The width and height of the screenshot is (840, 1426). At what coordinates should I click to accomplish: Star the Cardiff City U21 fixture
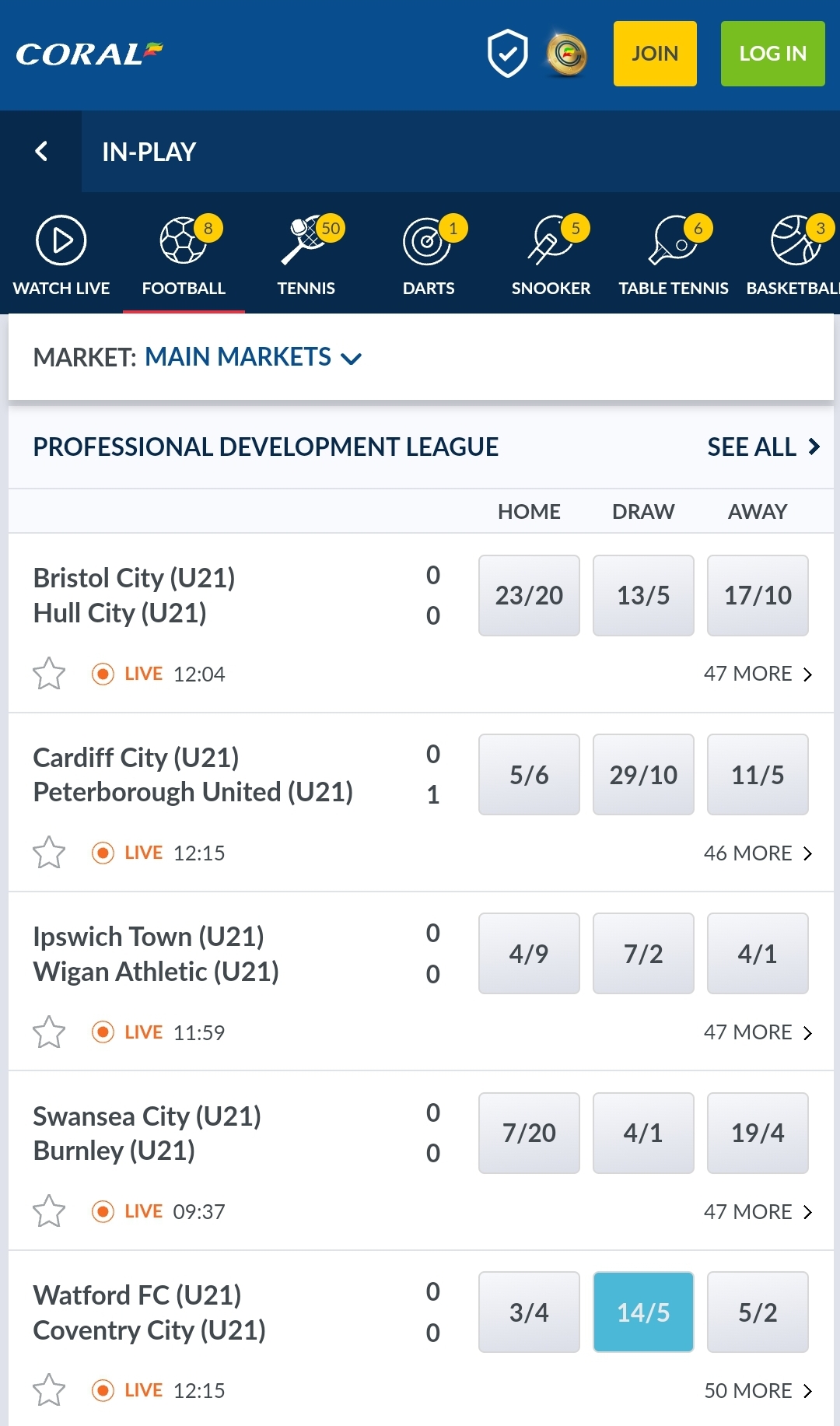pos(50,853)
